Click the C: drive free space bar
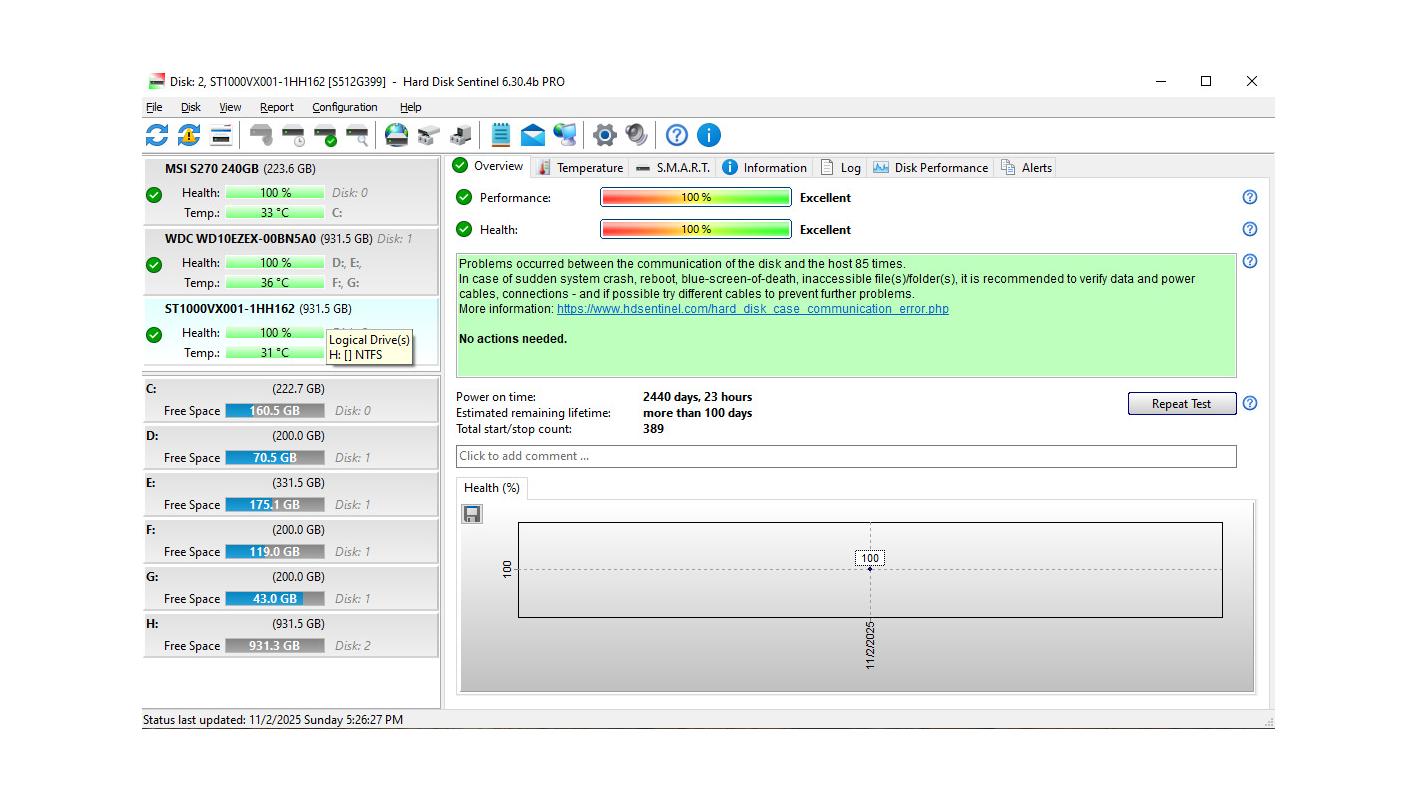 [275, 411]
